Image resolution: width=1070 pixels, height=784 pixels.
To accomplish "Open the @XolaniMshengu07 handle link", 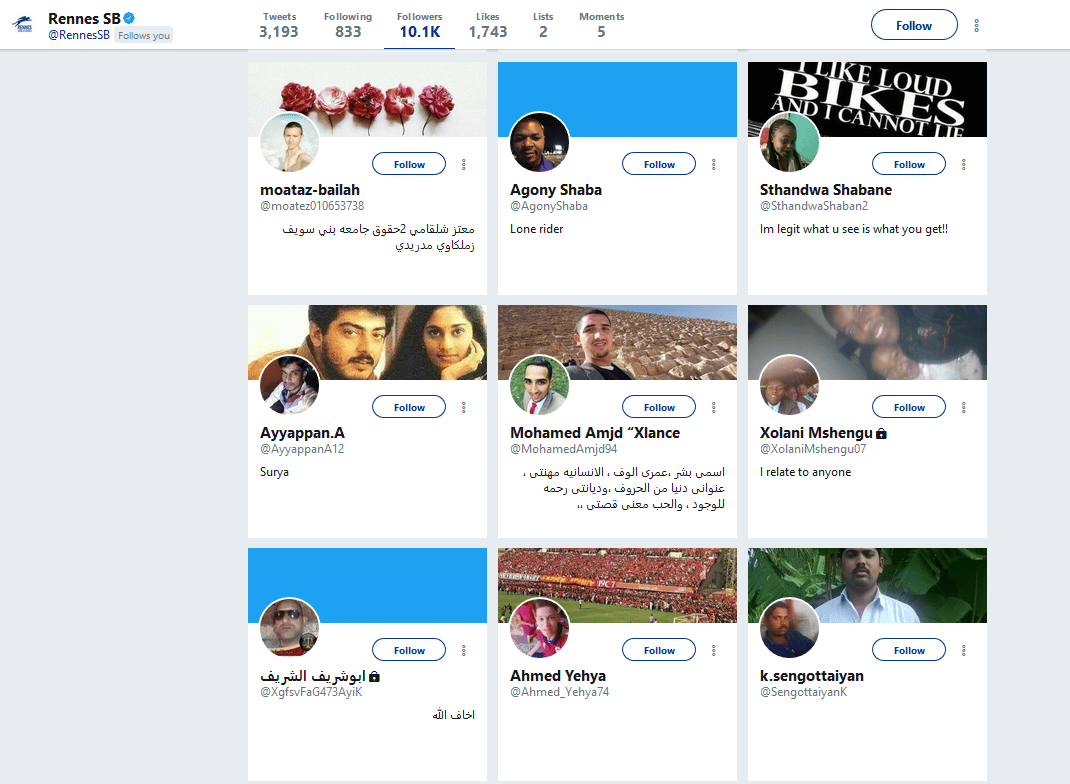I will coord(813,449).
